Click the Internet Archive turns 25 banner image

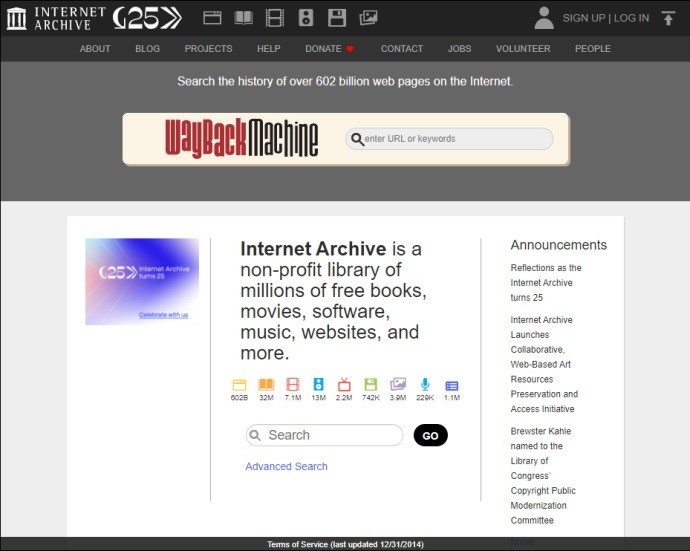142,281
